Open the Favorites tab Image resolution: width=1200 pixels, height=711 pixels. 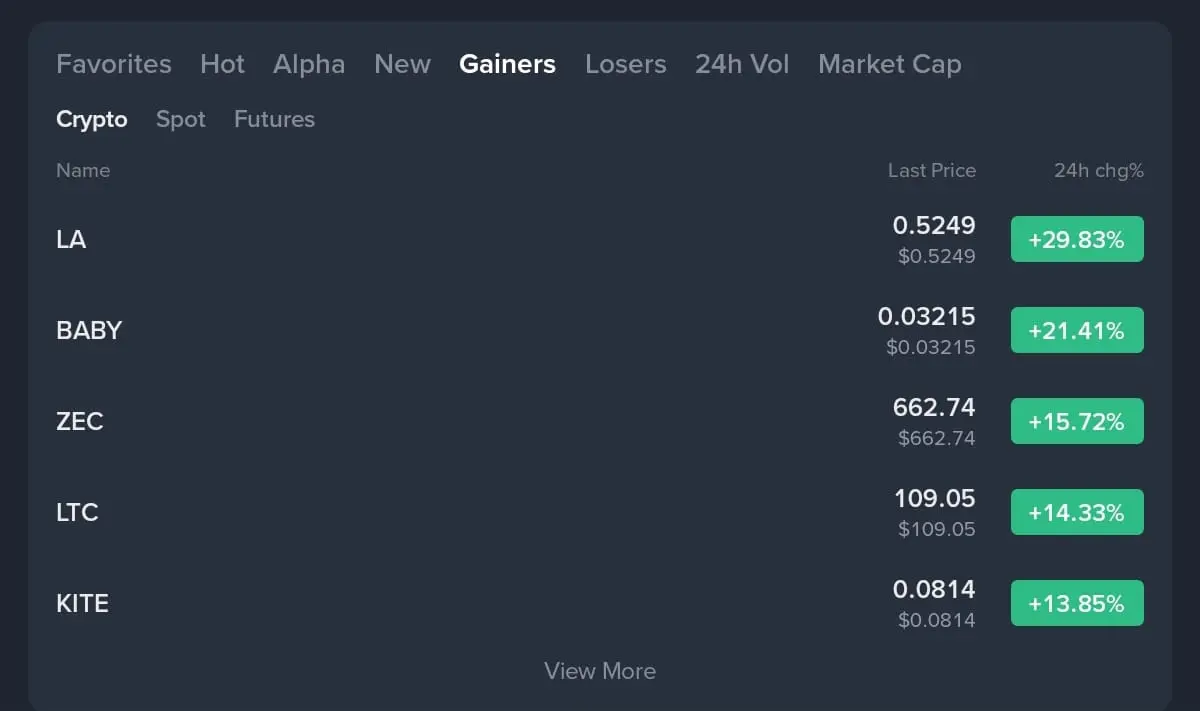tap(114, 64)
